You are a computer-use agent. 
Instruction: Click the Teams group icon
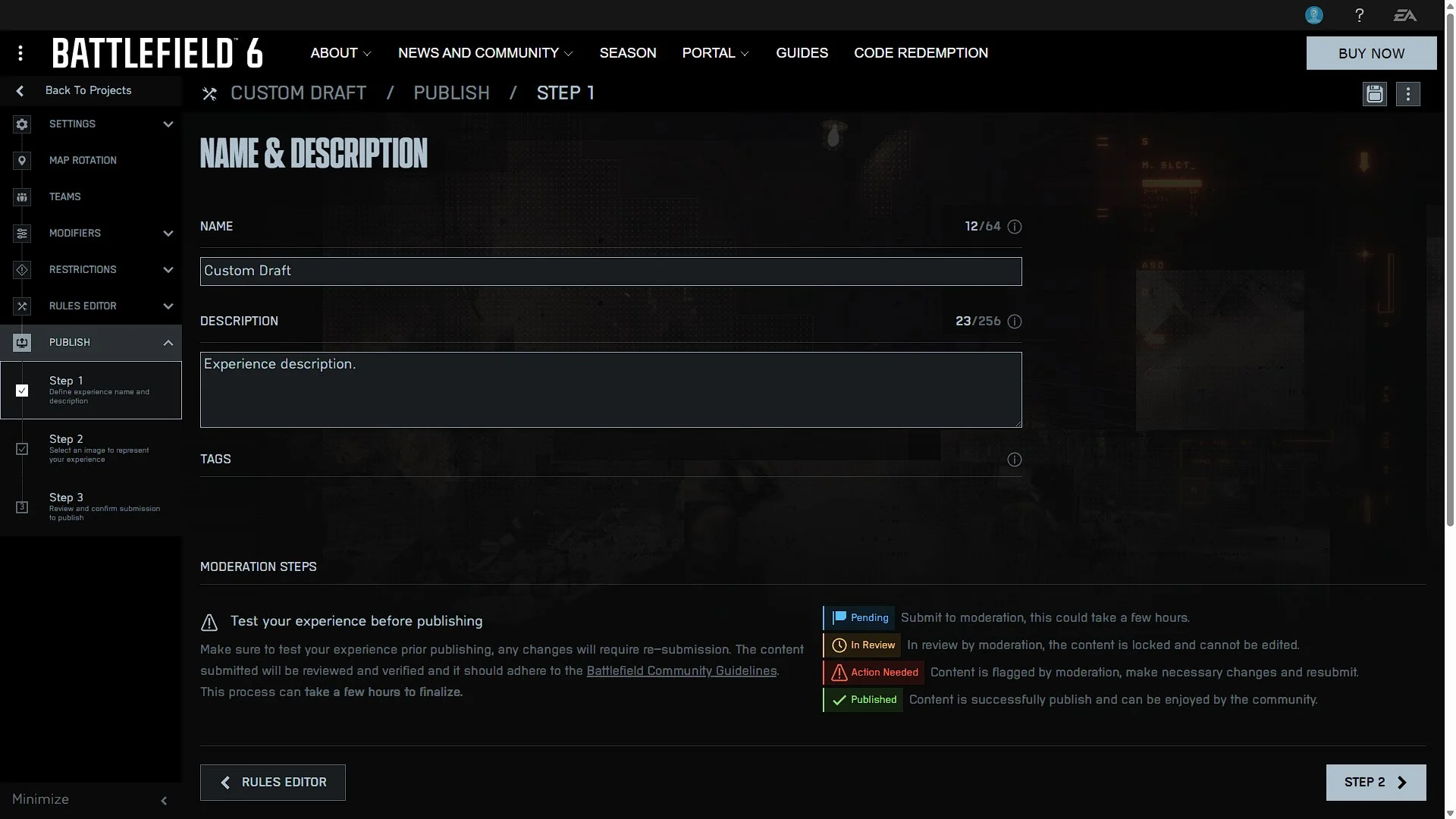point(22,197)
